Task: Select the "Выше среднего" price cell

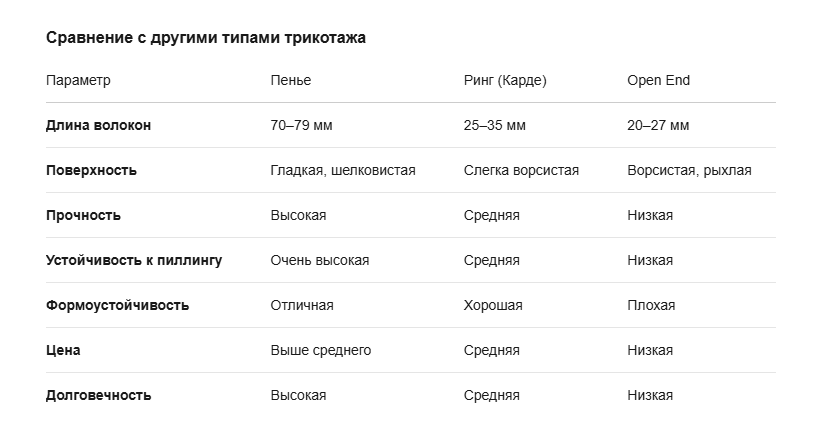Action: (x=320, y=350)
